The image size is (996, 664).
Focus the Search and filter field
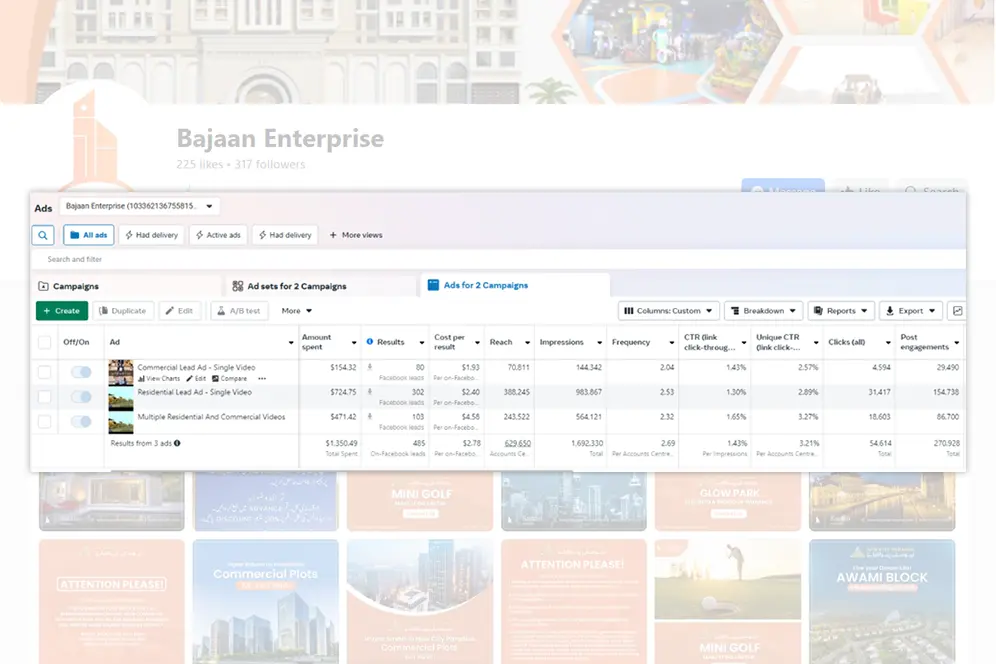point(499,259)
